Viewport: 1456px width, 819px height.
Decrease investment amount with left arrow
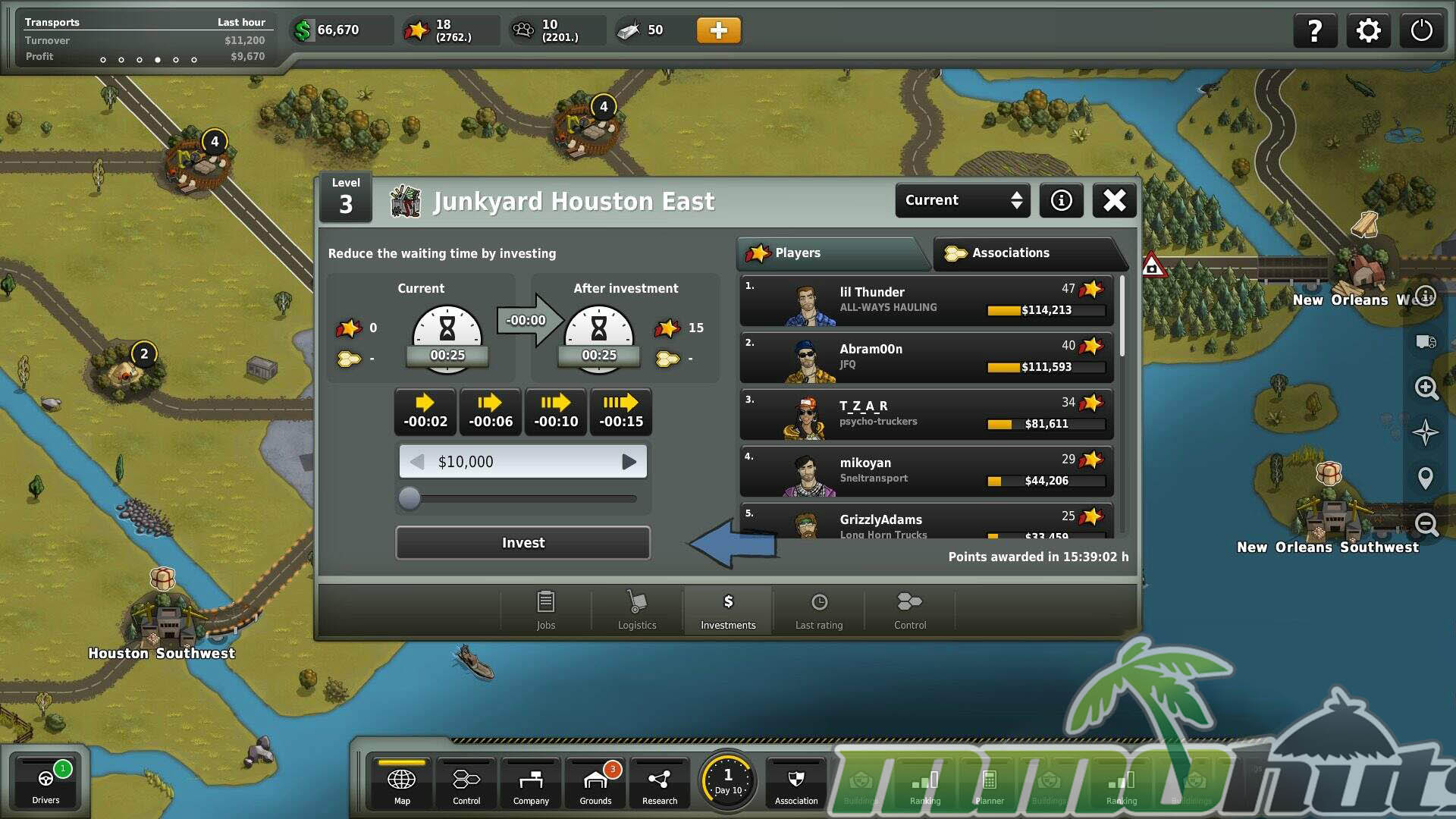(416, 462)
